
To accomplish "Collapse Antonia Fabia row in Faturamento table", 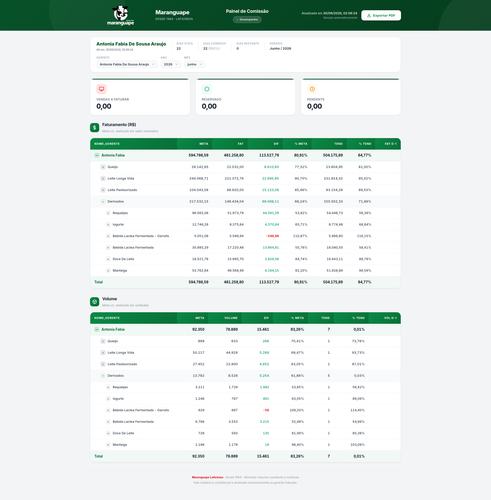I will coord(97,155).
